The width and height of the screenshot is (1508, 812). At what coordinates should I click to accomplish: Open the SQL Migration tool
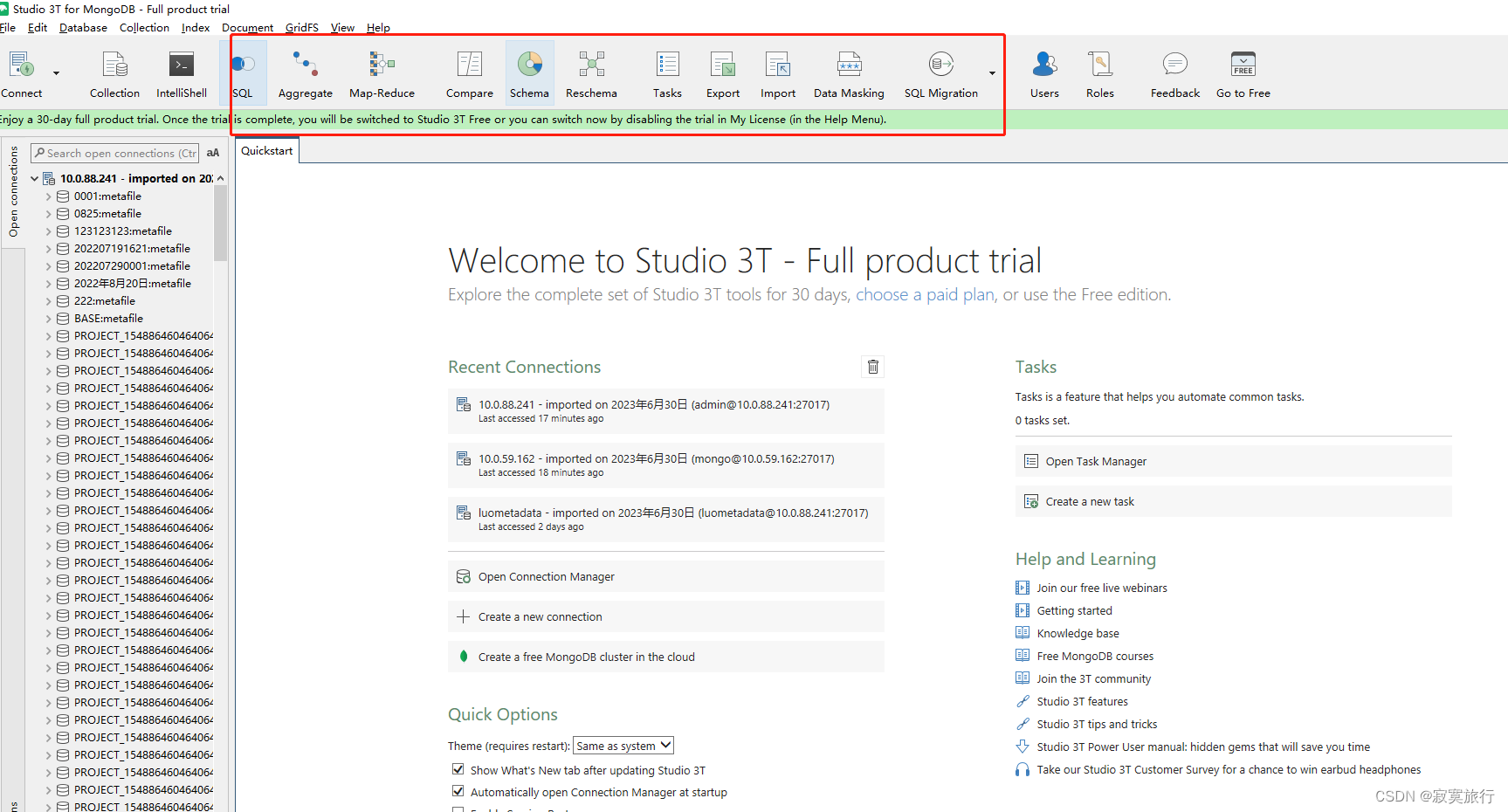940,74
